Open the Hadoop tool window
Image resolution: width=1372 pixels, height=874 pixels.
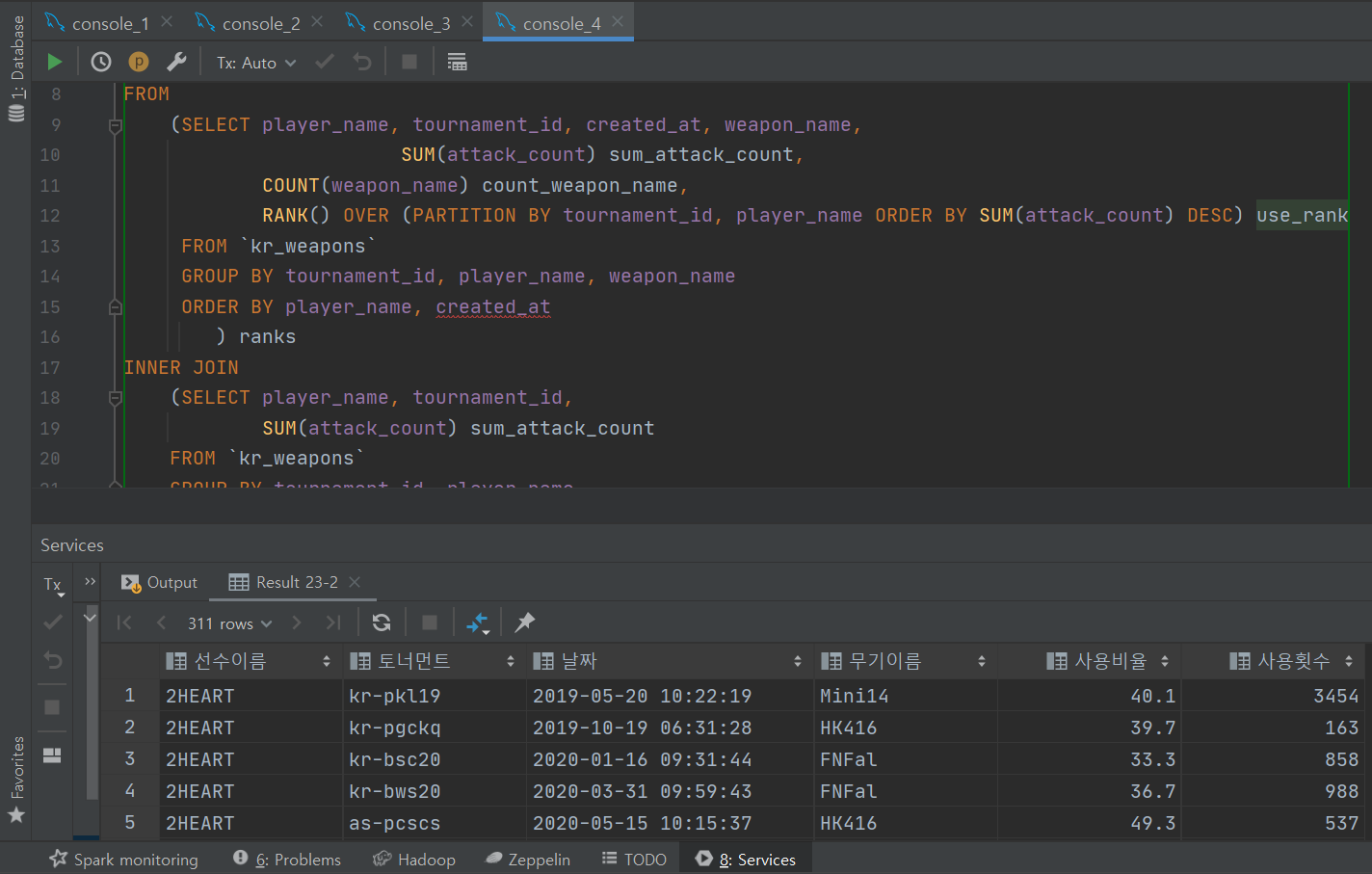tap(414, 860)
